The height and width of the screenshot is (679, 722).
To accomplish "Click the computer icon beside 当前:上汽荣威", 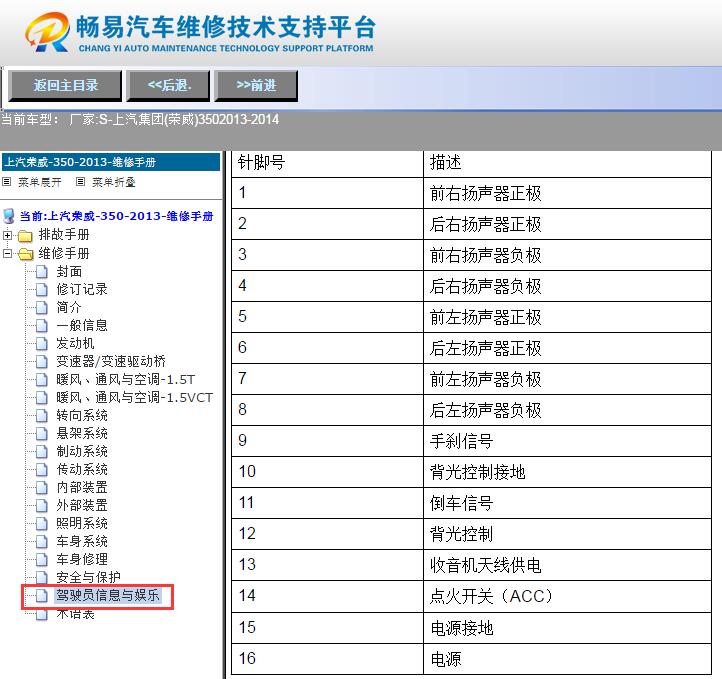I will point(9,216).
